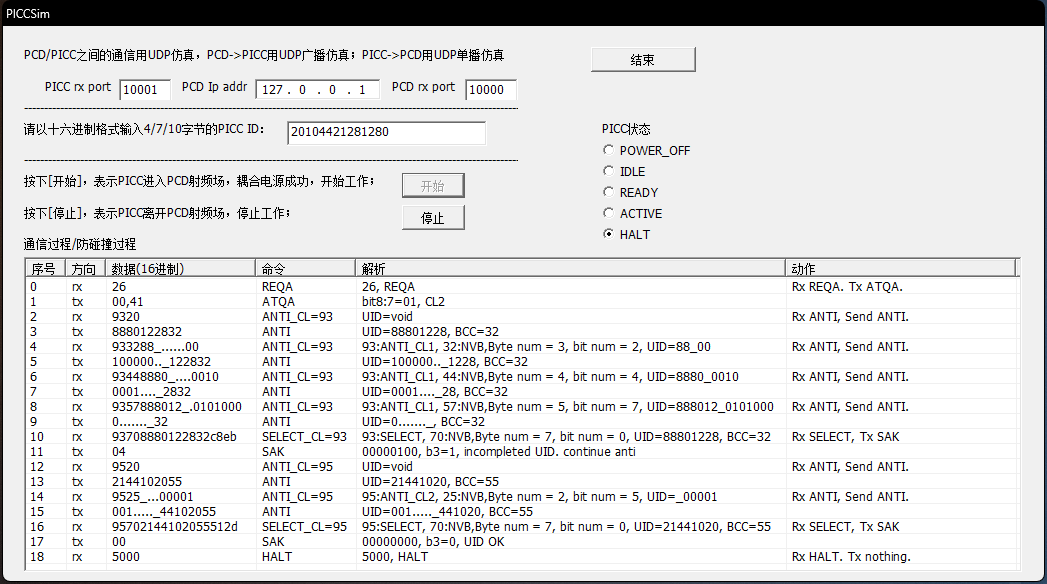1047x584 pixels.
Task: Click the 动作 column header
Action: click(900, 269)
